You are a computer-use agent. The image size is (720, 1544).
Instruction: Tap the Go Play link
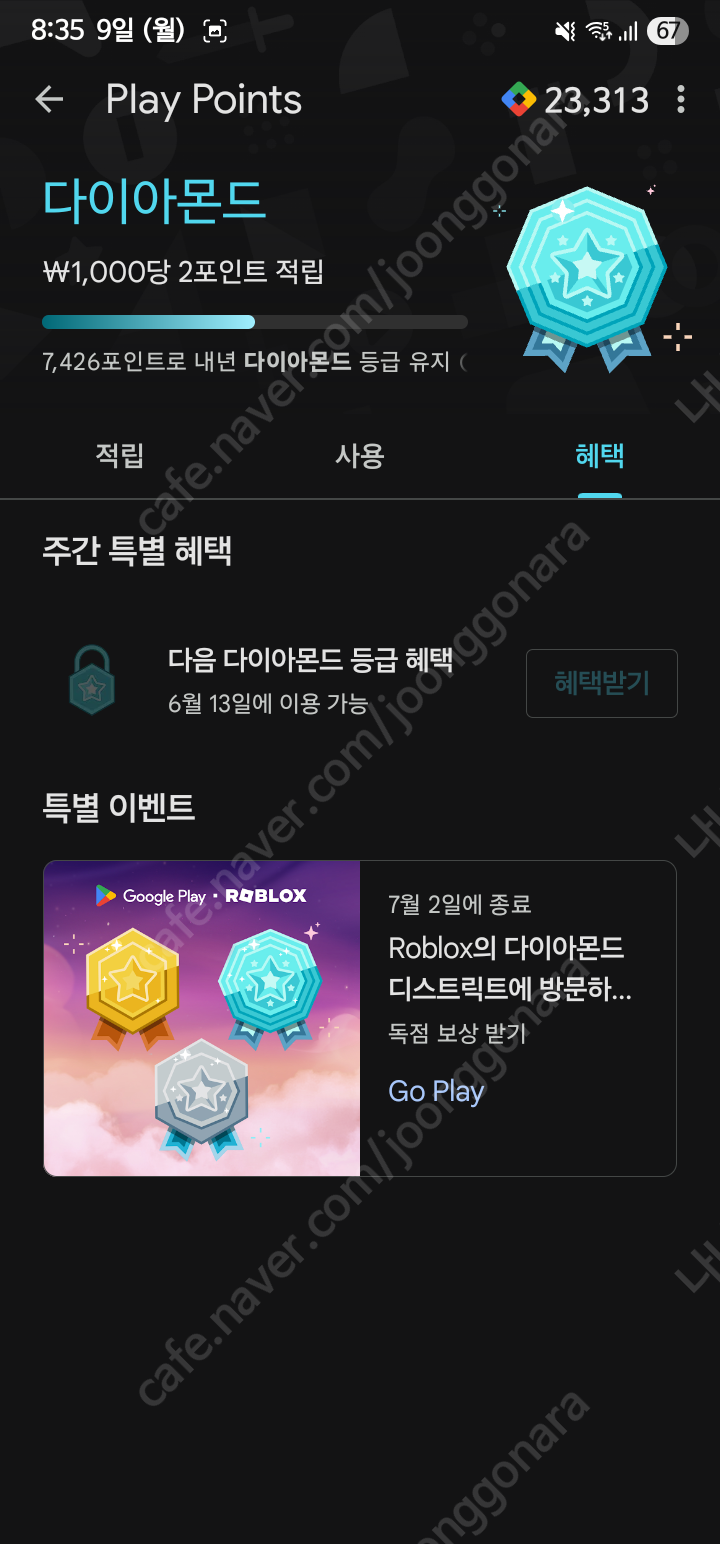coord(436,1091)
